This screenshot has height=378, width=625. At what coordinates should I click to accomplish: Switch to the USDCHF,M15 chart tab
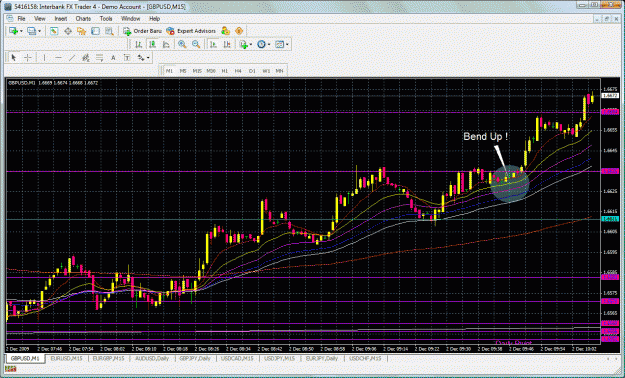(365, 358)
